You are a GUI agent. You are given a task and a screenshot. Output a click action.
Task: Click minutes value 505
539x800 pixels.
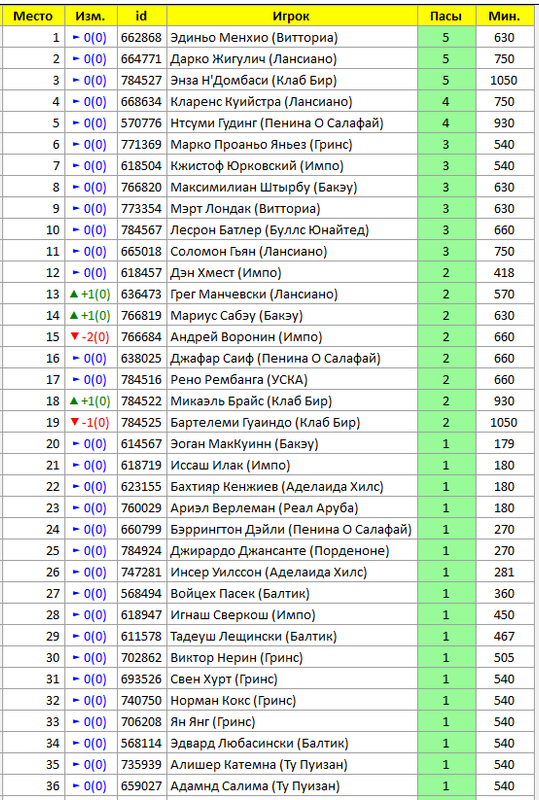[504, 658]
